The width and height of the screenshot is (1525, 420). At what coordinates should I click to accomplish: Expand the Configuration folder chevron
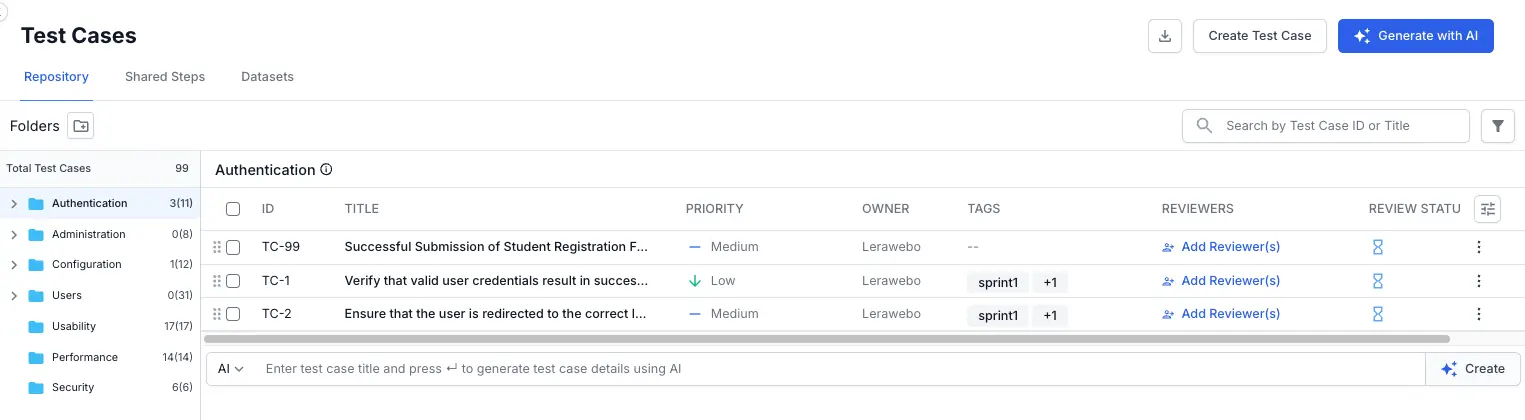14,265
